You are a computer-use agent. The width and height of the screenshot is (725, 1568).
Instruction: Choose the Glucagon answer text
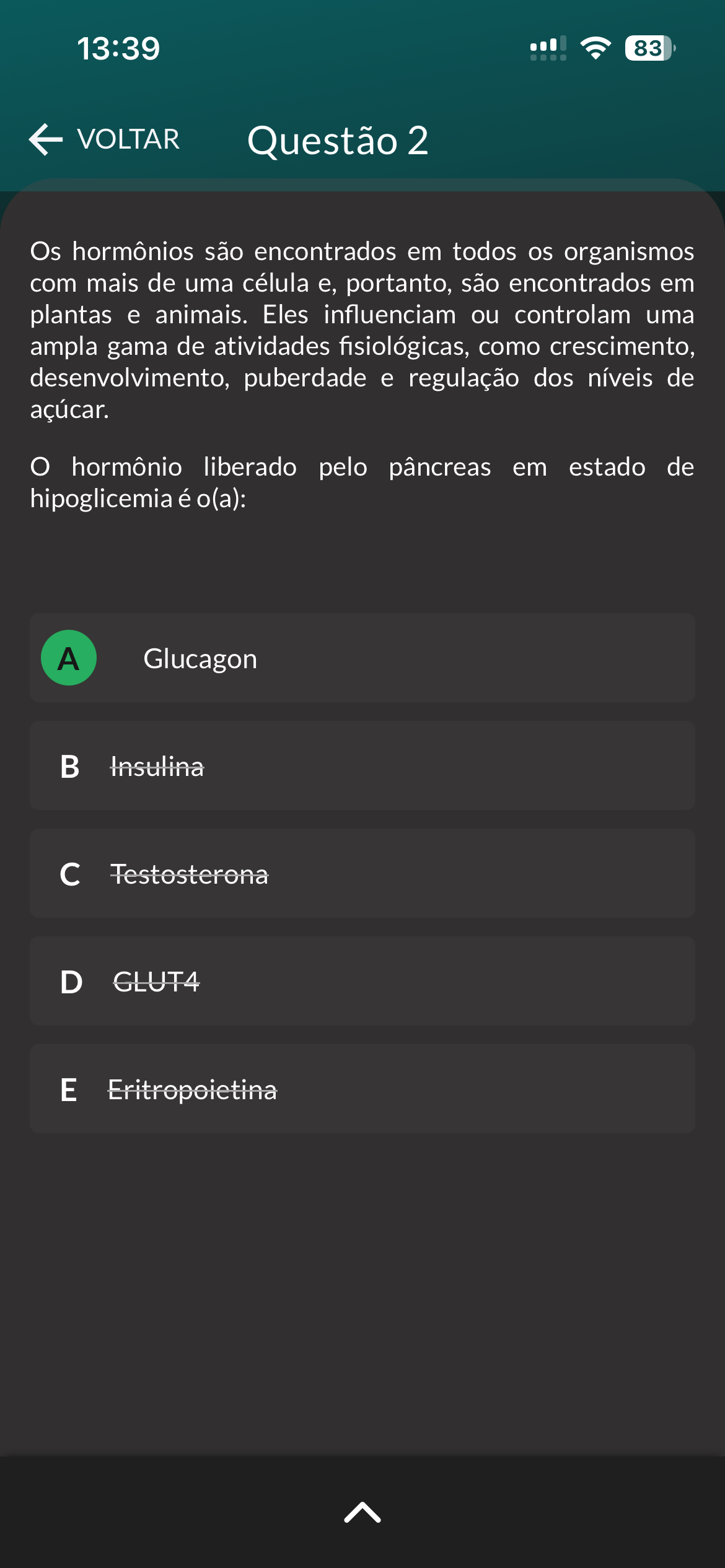(200, 659)
